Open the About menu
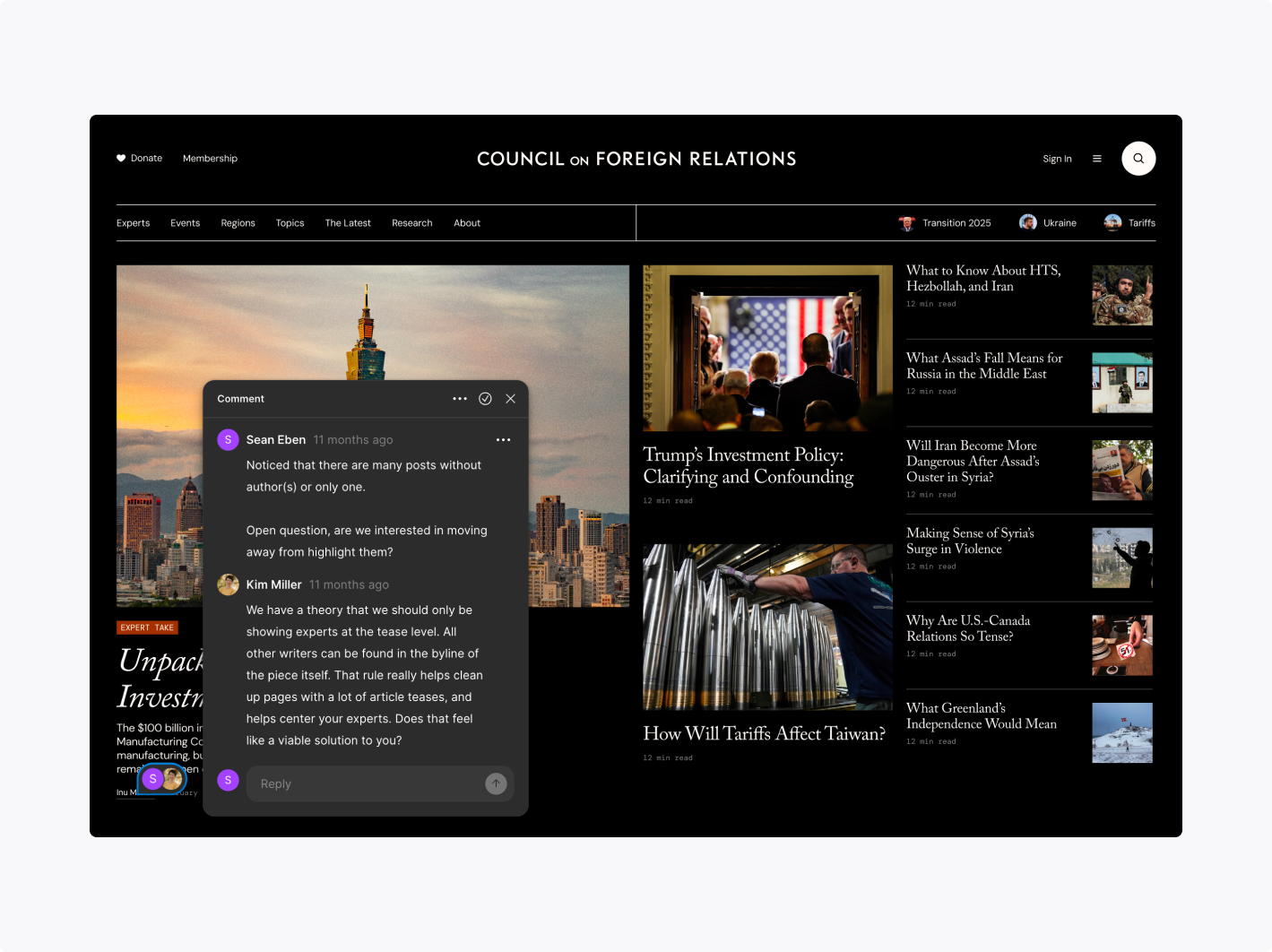The image size is (1272, 952). click(x=467, y=223)
